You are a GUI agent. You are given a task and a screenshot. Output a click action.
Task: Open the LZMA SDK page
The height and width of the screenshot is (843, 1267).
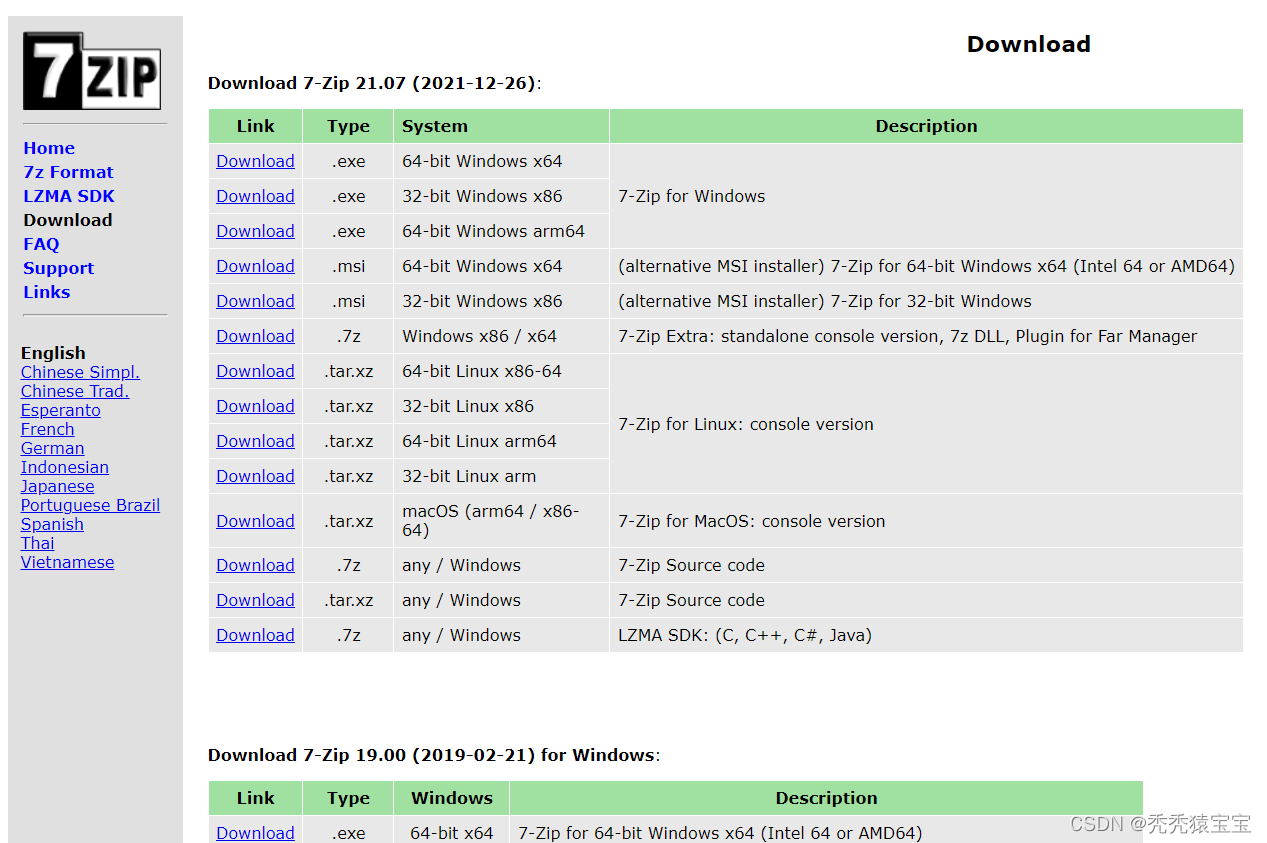[69, 196]
